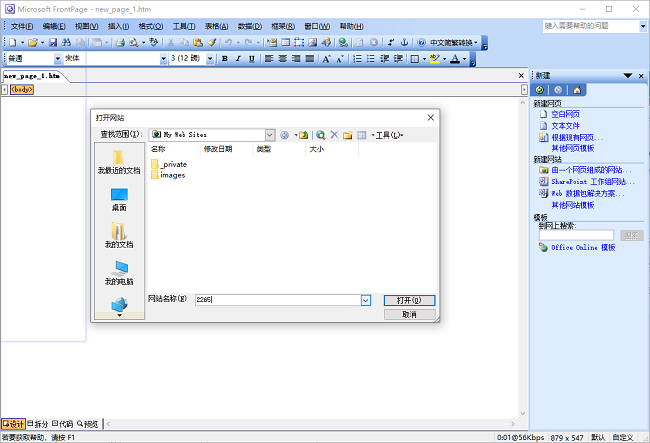Open the font size dropdown
Image resolution: width=650 pixels, height=443 pixels.
(x=212, y=59)
